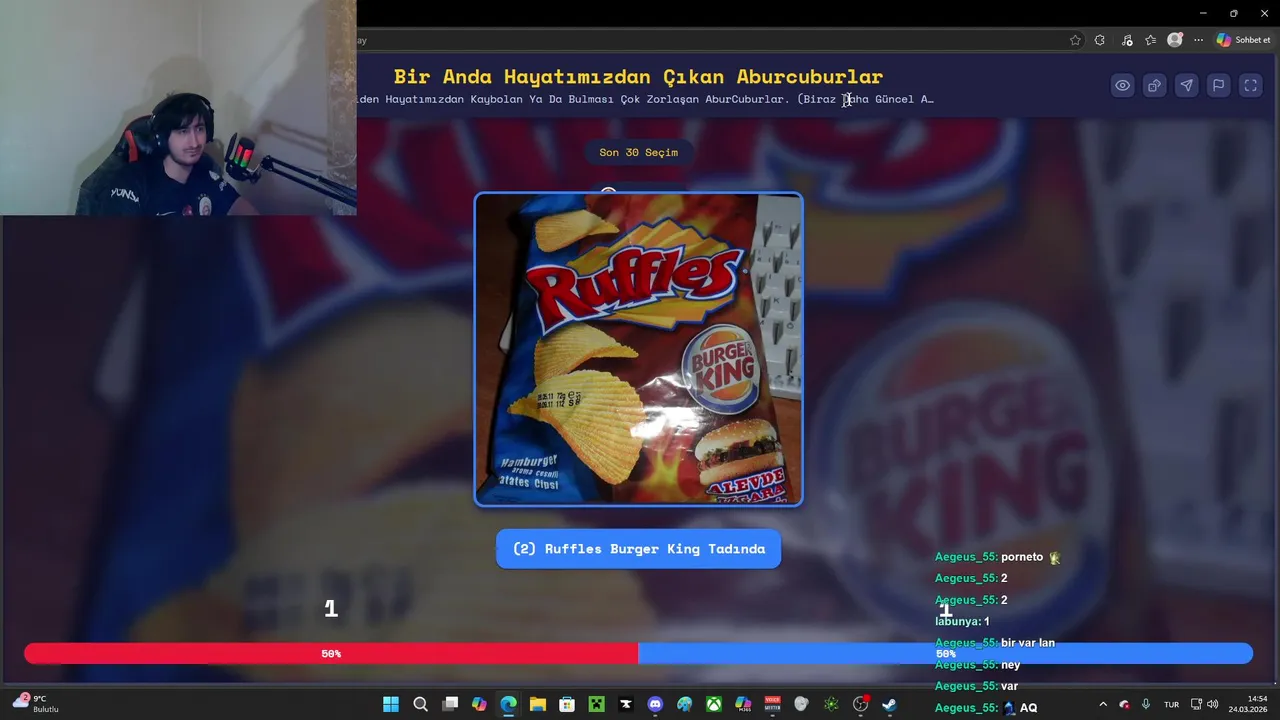Open Microsoft Store from taskbar
The height and width of the screenshot is (720, 1280).
click(x=567, y=704)
